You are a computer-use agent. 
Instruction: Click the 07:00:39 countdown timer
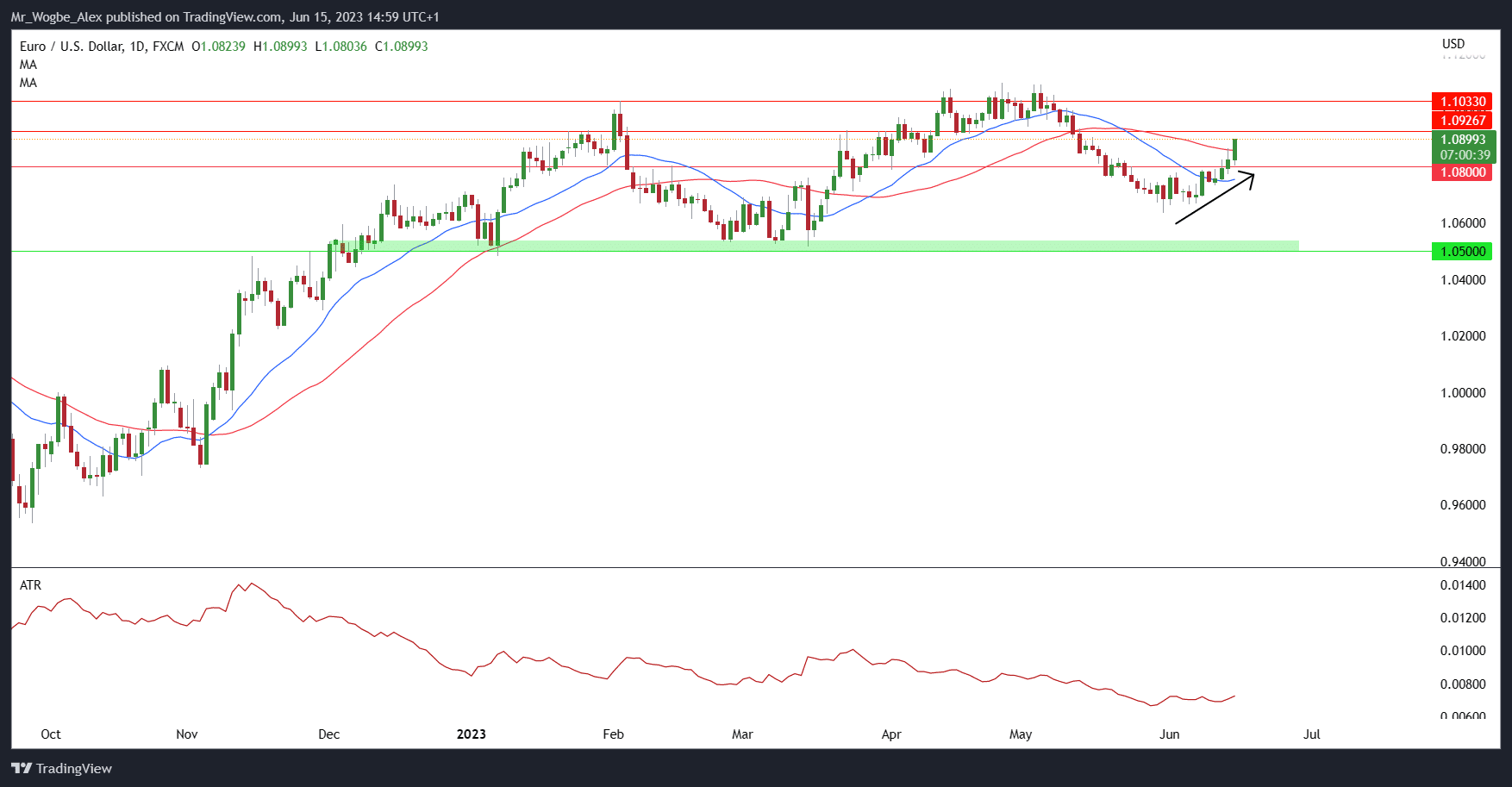(1464, 155)
